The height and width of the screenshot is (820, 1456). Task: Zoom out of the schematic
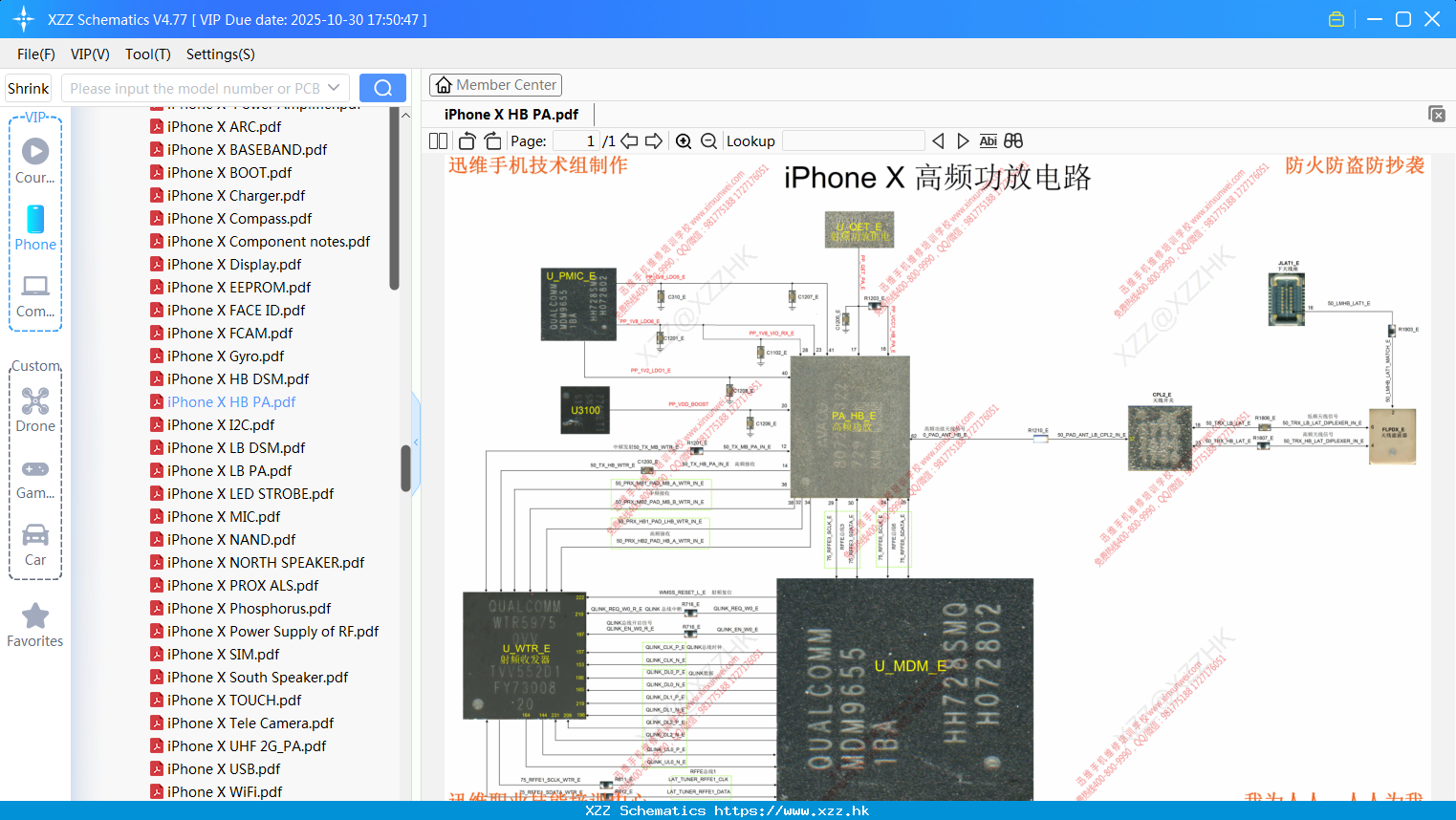708,140
